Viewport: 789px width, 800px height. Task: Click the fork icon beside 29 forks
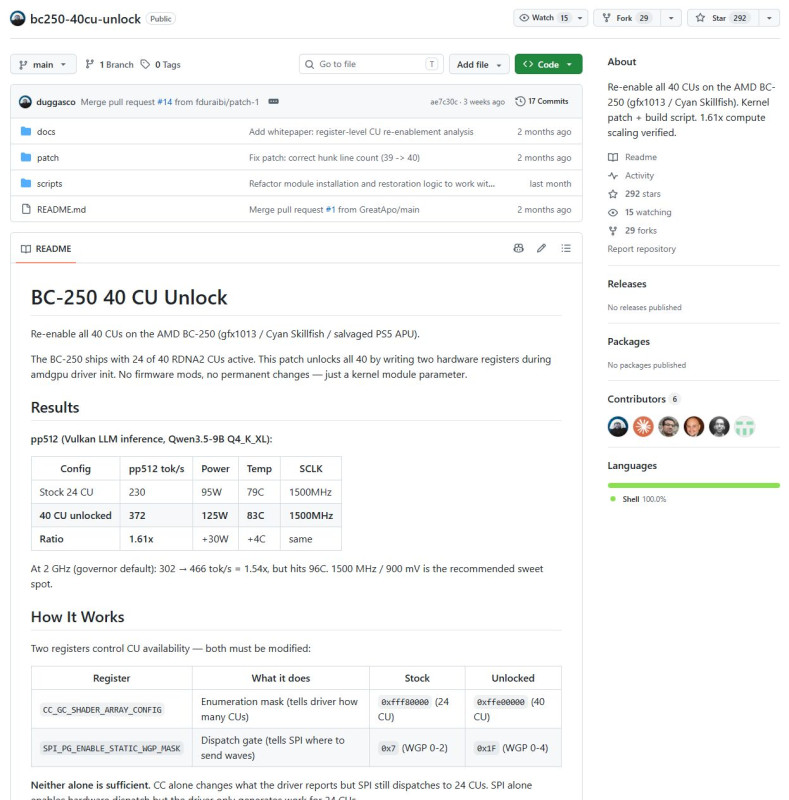(613, 231)
